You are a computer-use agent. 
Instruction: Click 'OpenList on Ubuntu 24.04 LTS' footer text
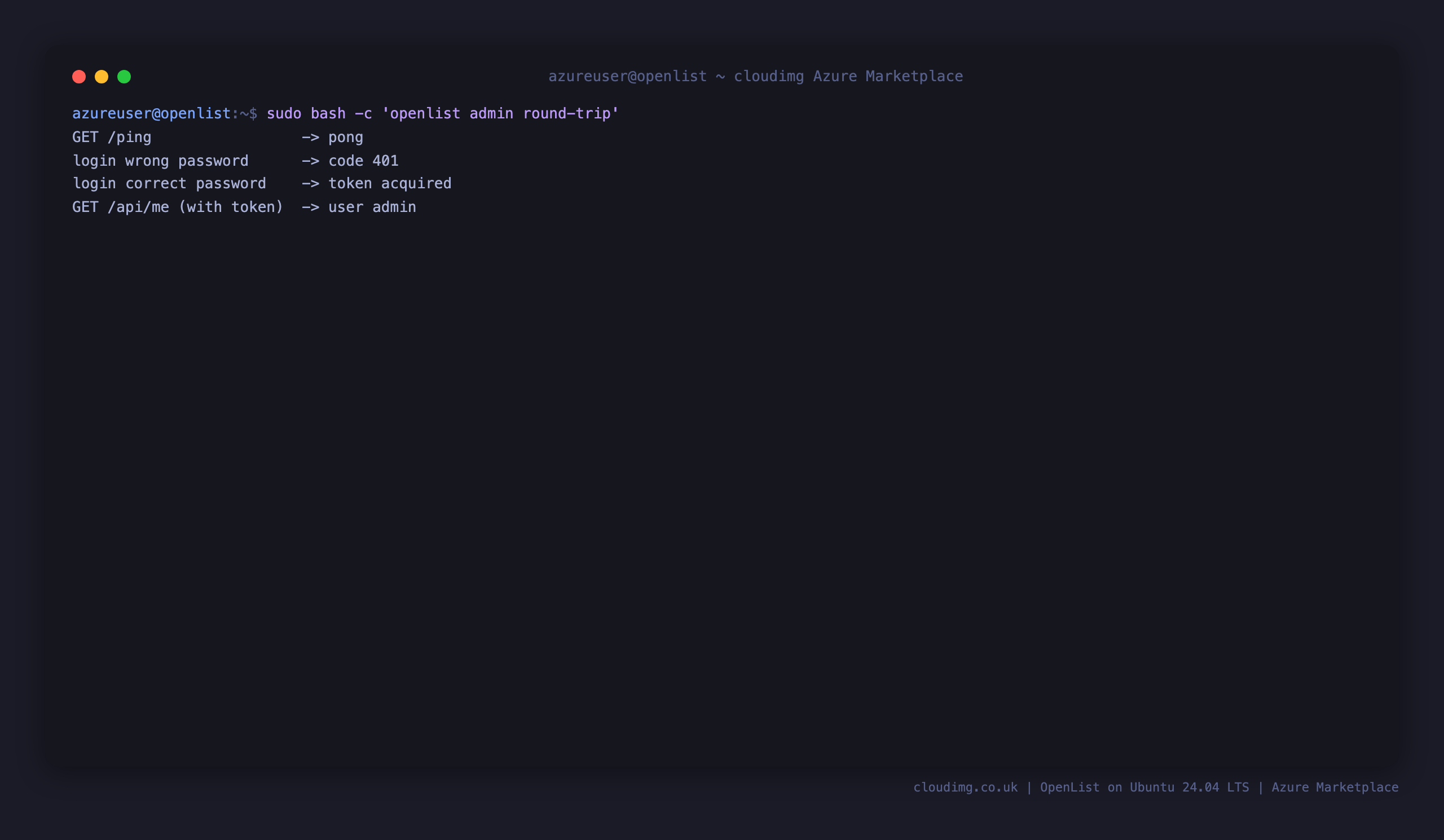point(1144,788)
